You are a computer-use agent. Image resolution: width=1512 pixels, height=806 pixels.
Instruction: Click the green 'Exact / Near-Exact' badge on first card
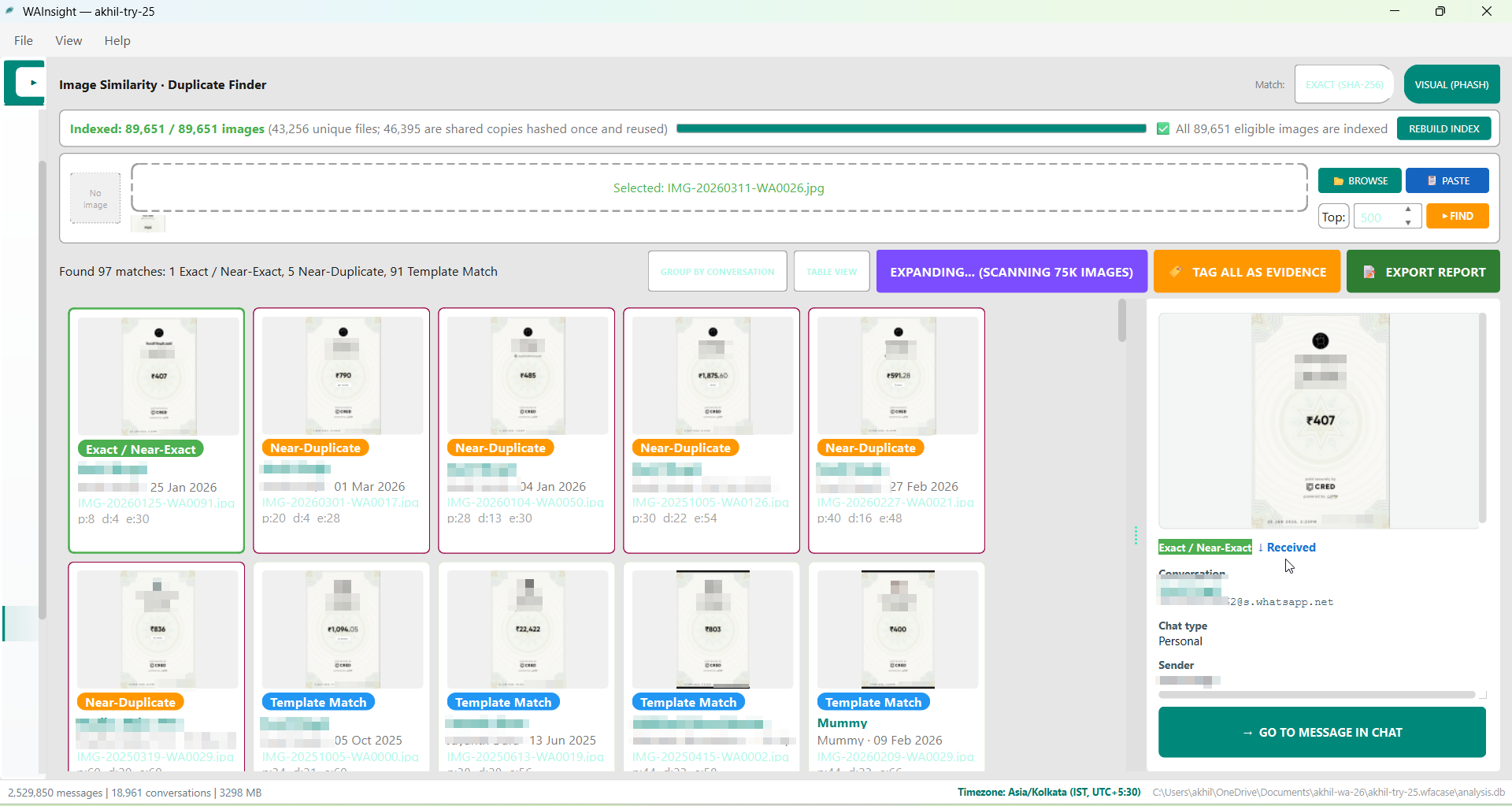[x=141, y=449]
